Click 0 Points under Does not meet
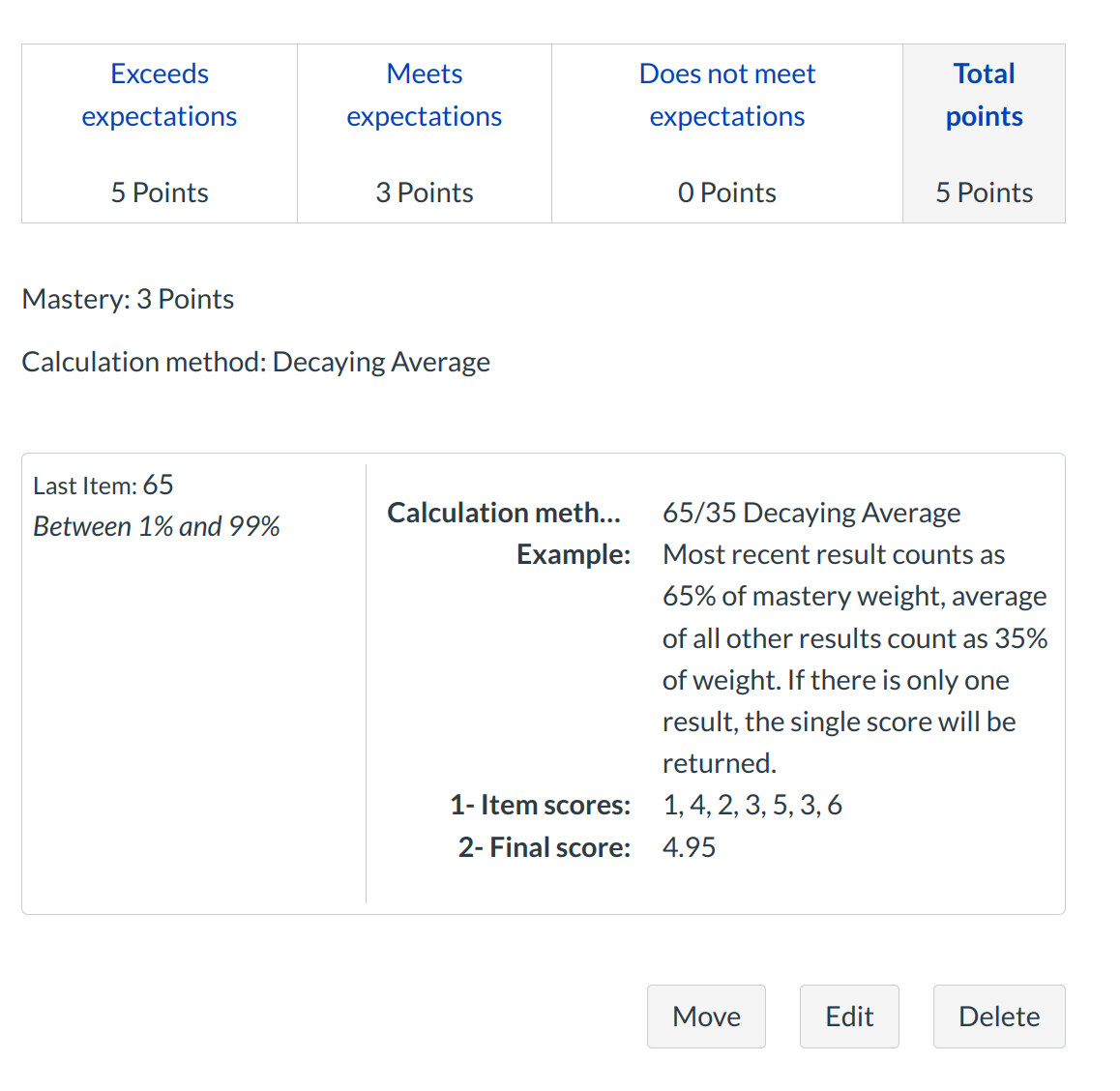 (x=726, y=192)
